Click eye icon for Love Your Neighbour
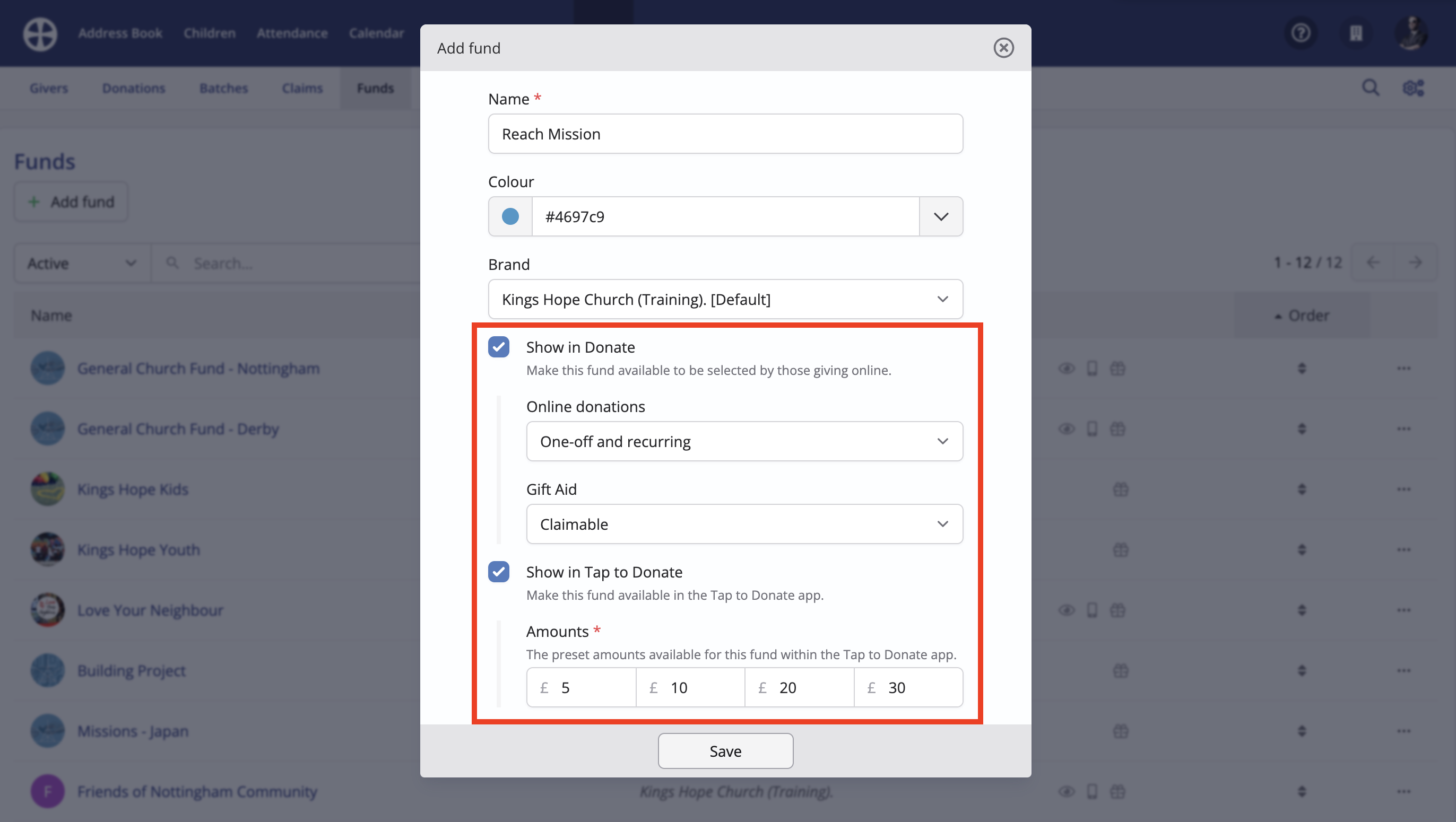Viewport: 1456px width, 822px height. [x=1066, y=610]
